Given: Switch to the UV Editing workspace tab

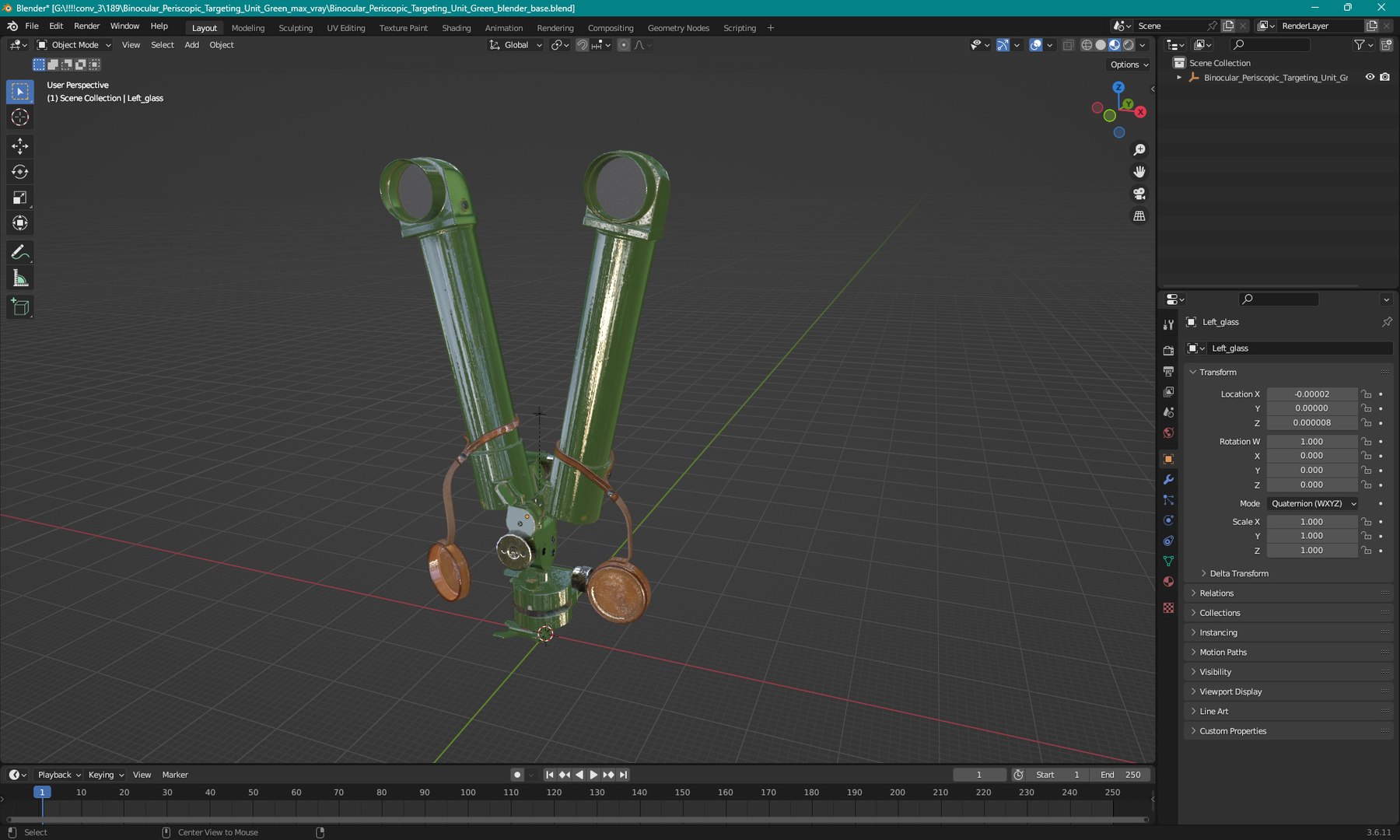Looking at the screenshot, I should (x=346, y=28).
